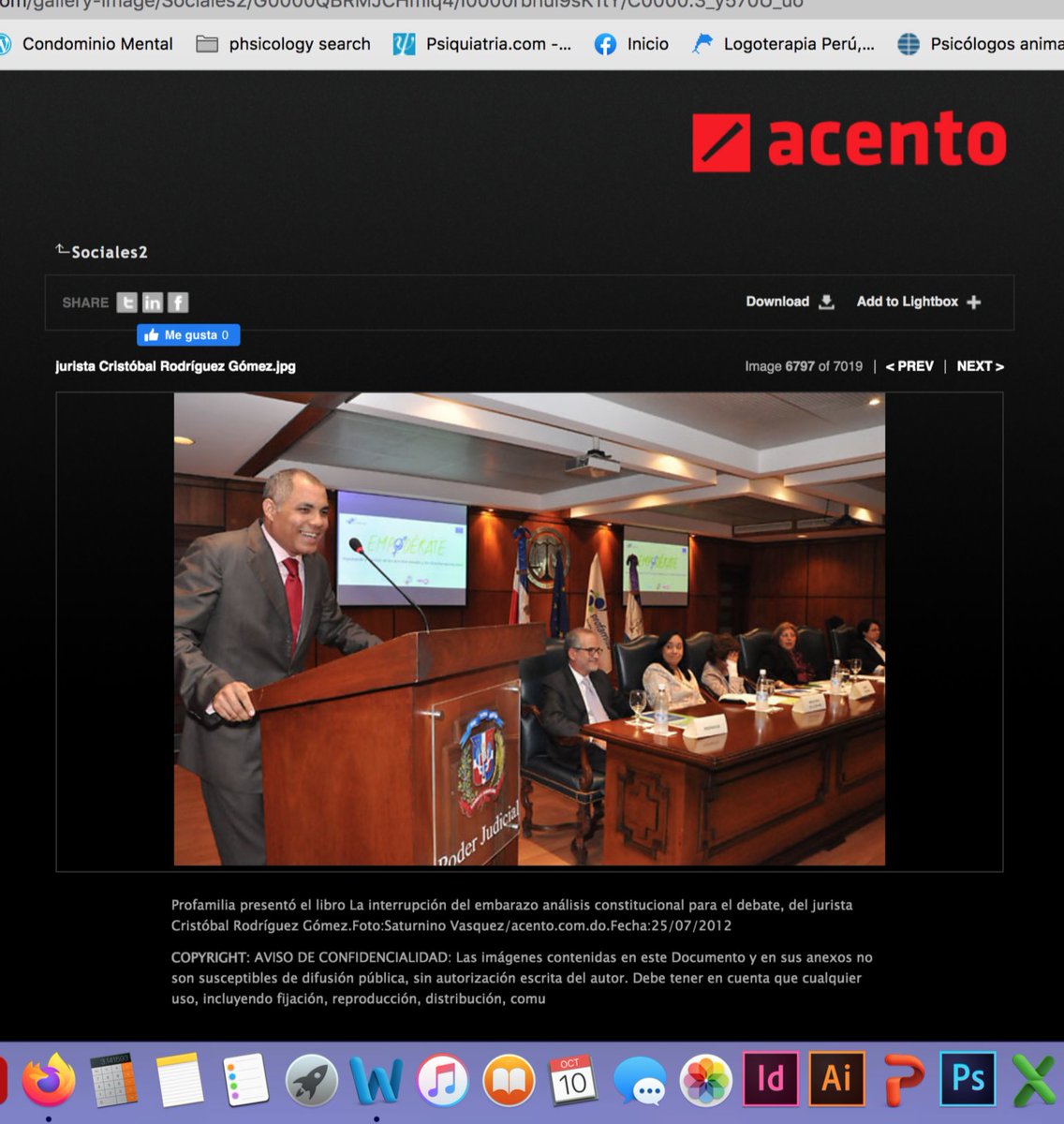This screenshot has height=1124, width=1064.
Task: Open Reminders in the dock
Action: click(246, 1081)
